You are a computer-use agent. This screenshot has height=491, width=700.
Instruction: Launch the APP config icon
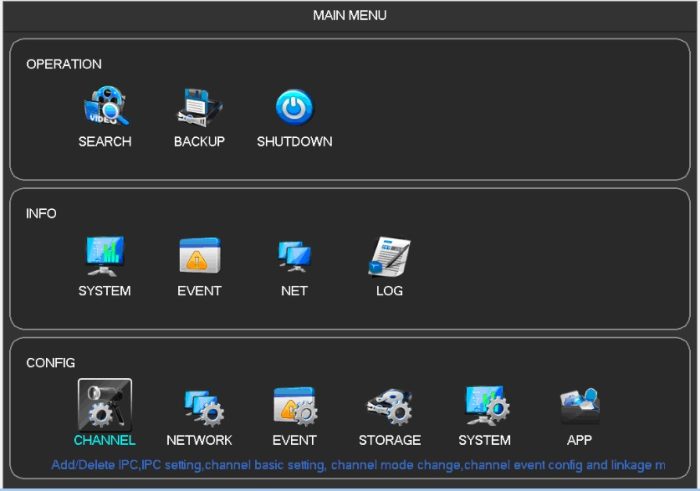pyautogui.click(x=579, y=406)
